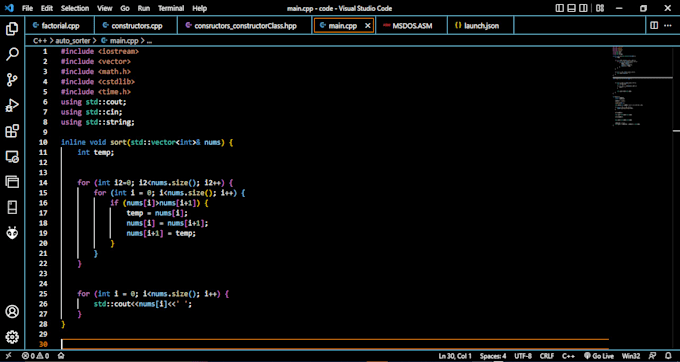Click the feedback icon in status bar
The height and width of the screenshot is (362, 680).
(652, 356)
